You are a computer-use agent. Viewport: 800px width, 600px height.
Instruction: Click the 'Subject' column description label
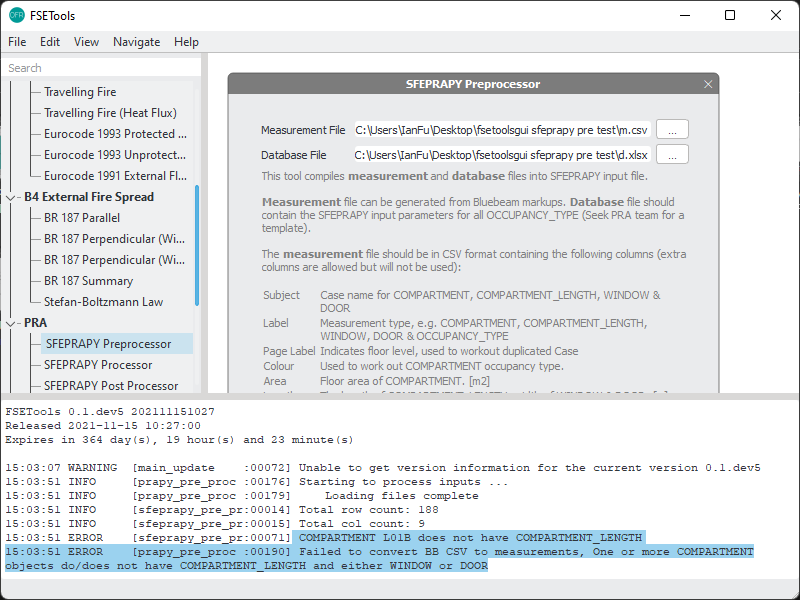pos(281,295)
